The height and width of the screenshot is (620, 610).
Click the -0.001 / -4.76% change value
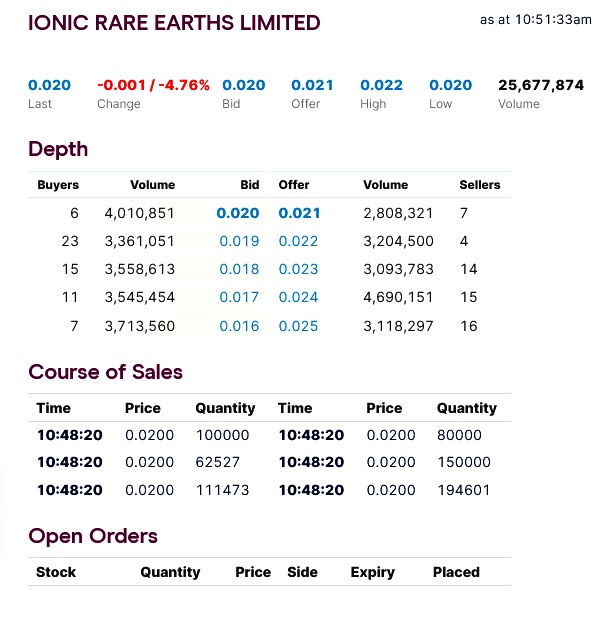click(x=153, y=85)
